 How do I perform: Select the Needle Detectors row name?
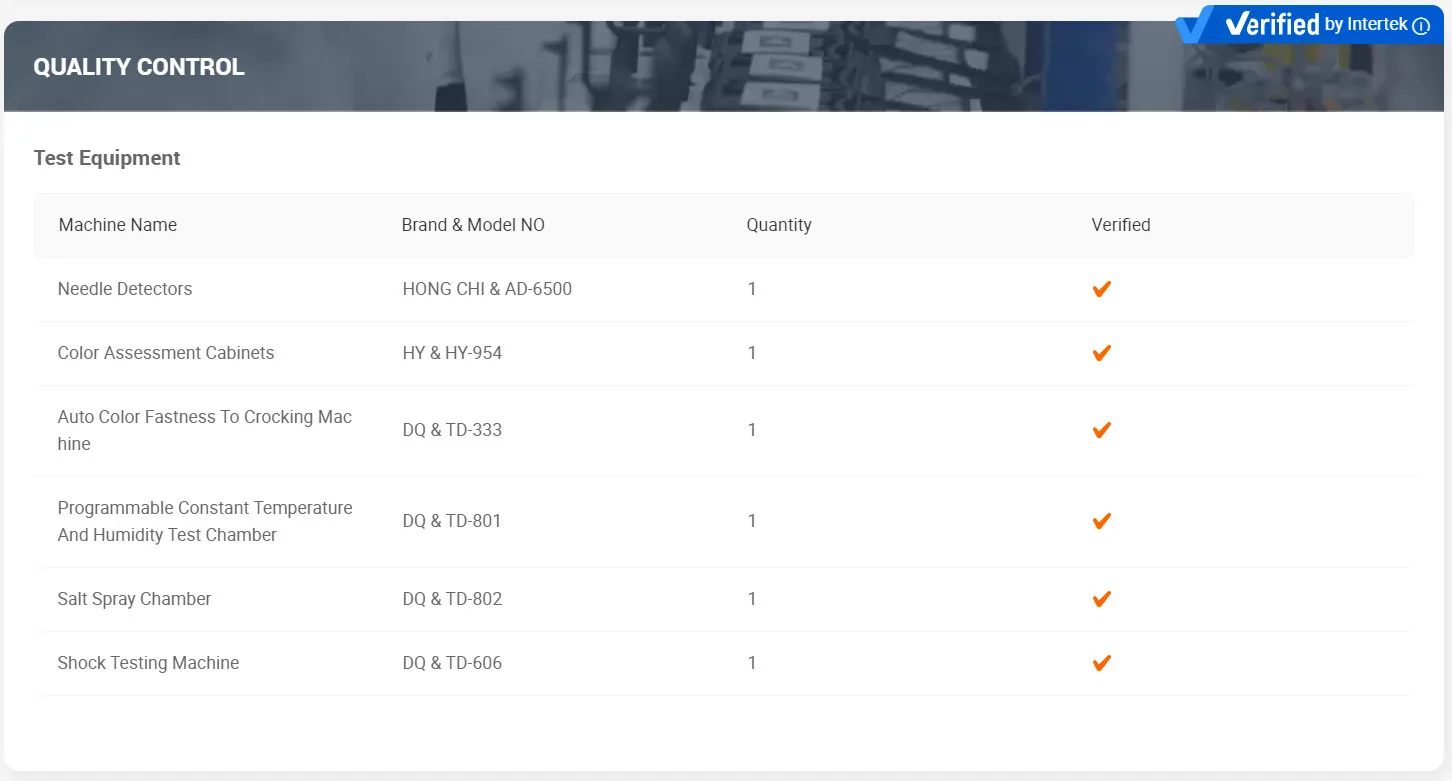(x=125, y=289)
